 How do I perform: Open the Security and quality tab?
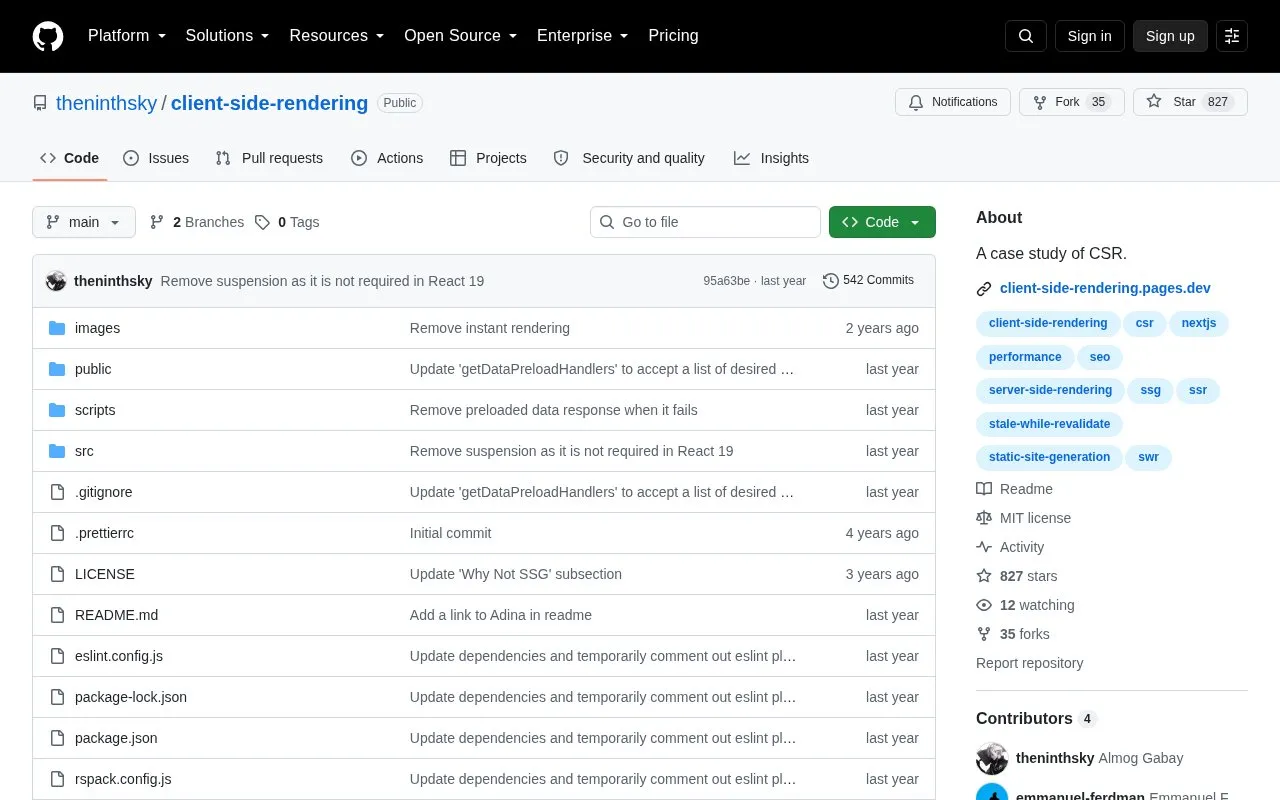[x=629, y=158]
